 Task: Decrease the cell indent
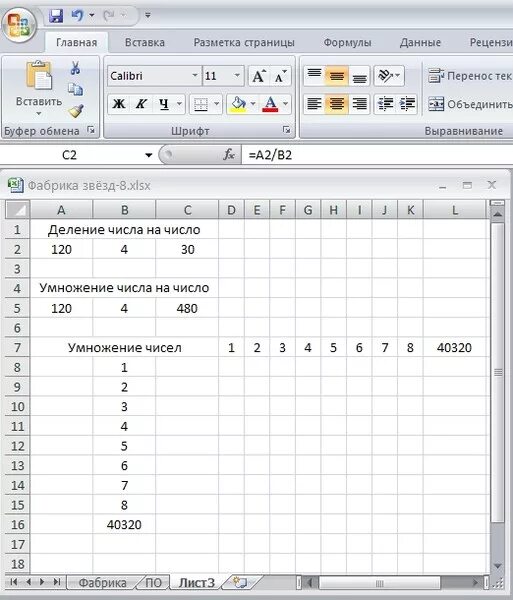click(385, 104)
